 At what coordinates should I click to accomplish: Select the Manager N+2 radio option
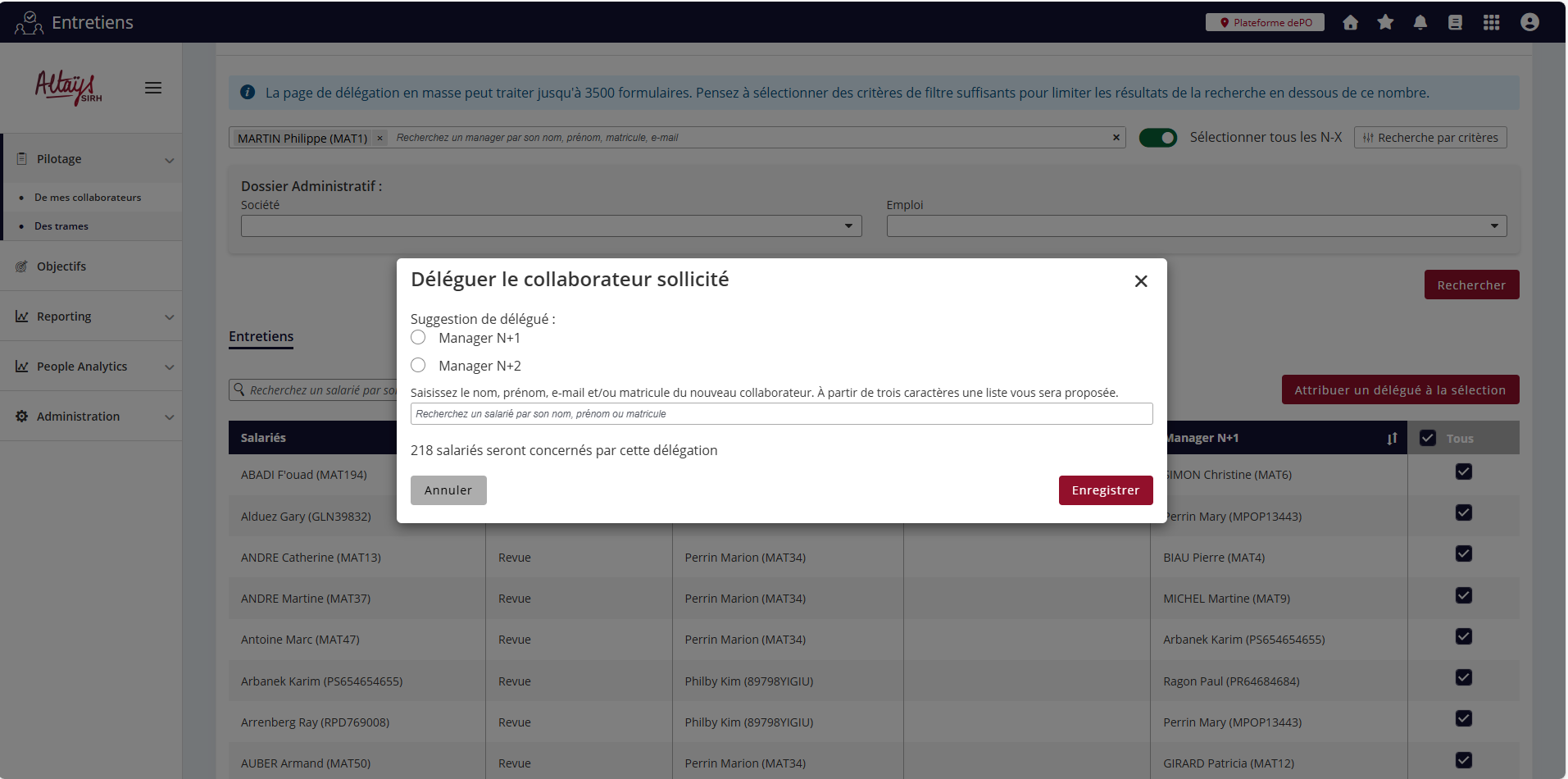(x=418, y=366)
